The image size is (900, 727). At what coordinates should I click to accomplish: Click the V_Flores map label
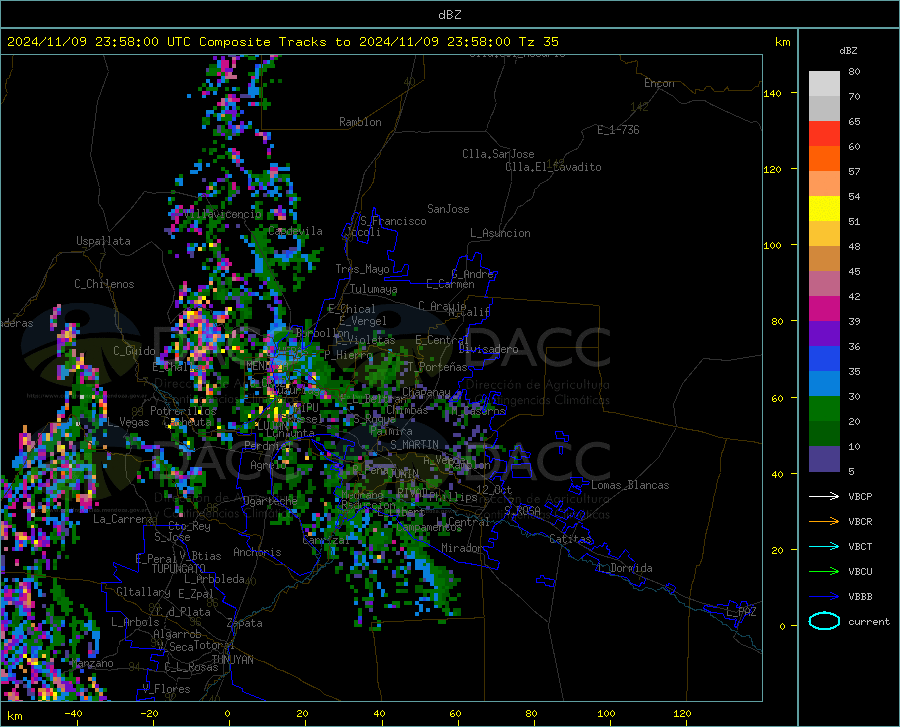166,689
